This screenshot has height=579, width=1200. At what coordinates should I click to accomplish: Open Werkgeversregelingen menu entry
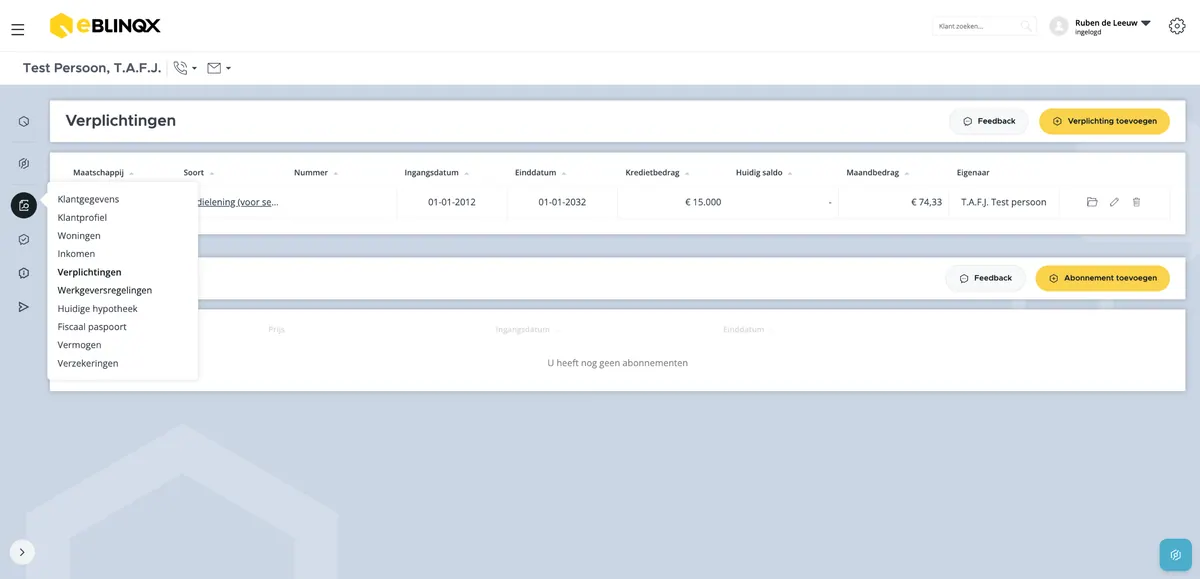click(105, 290)
